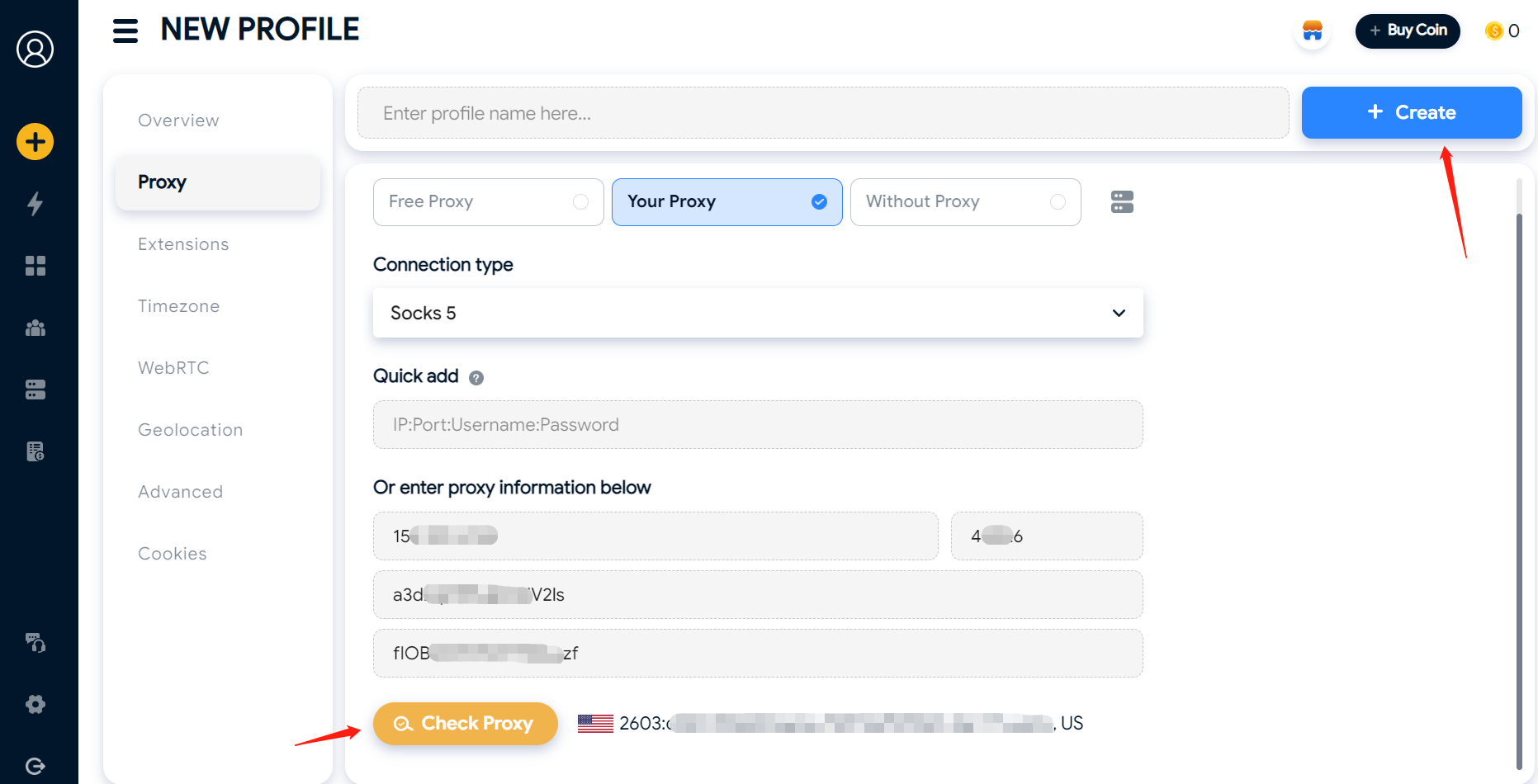Screen dimensions: 1538x784
Task: Click the Buy Coin button
Action: coord(1408,31)
